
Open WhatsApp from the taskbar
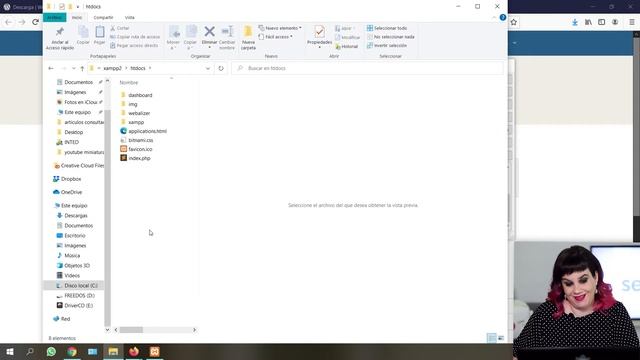click(x=51, y=352)
